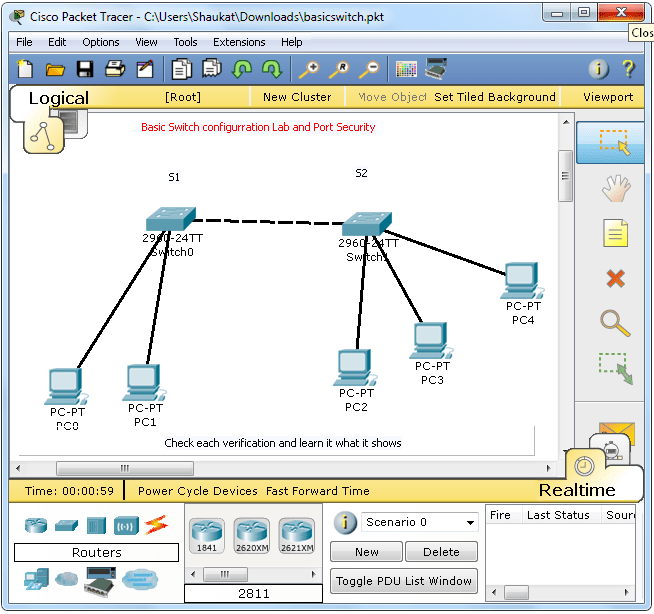
Task: Click Fast Forward Time
Action: 318,491
